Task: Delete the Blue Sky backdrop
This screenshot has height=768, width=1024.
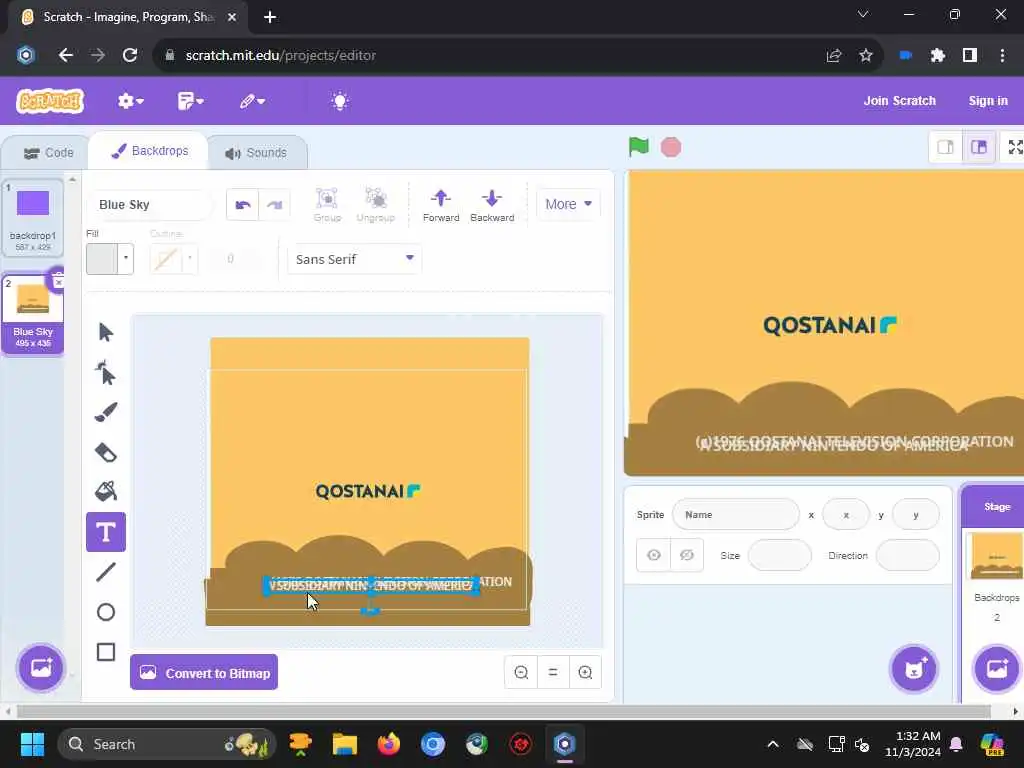Action: click(57, 281)
